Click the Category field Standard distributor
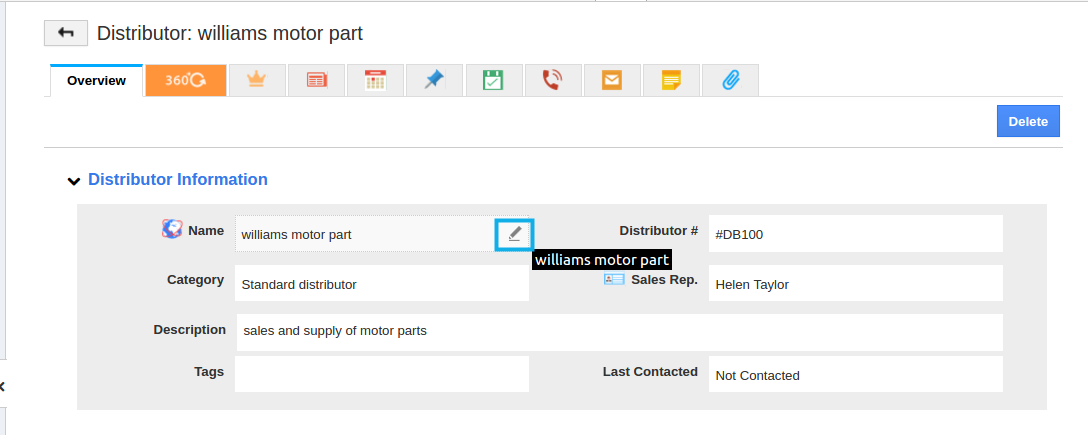 click(382, 283)
